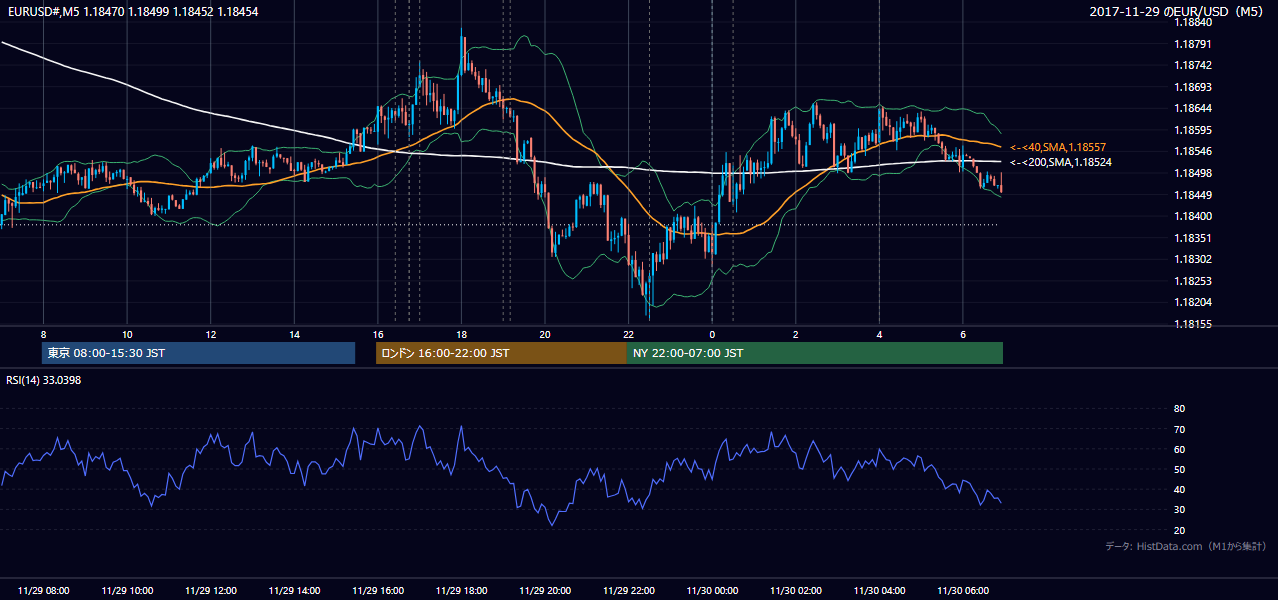Click price axis label 1.18840
Image resolution: width=1278 pixels, height=600 pixels.
tap(1192, 22)
